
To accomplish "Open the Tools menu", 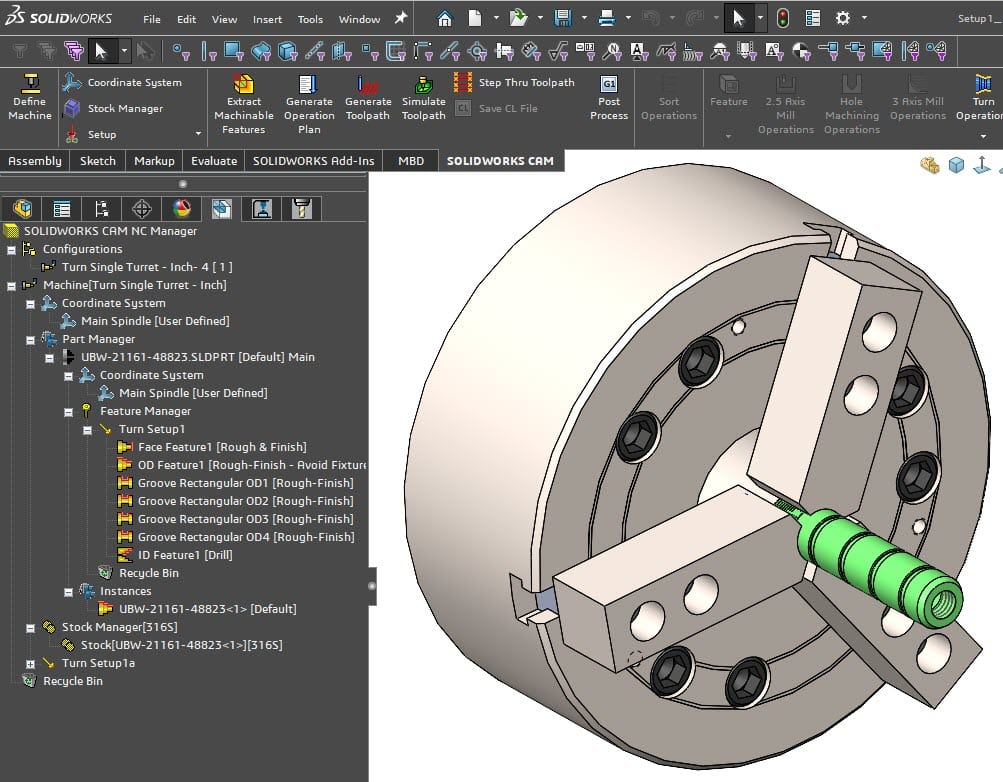I will click(309, 17).
